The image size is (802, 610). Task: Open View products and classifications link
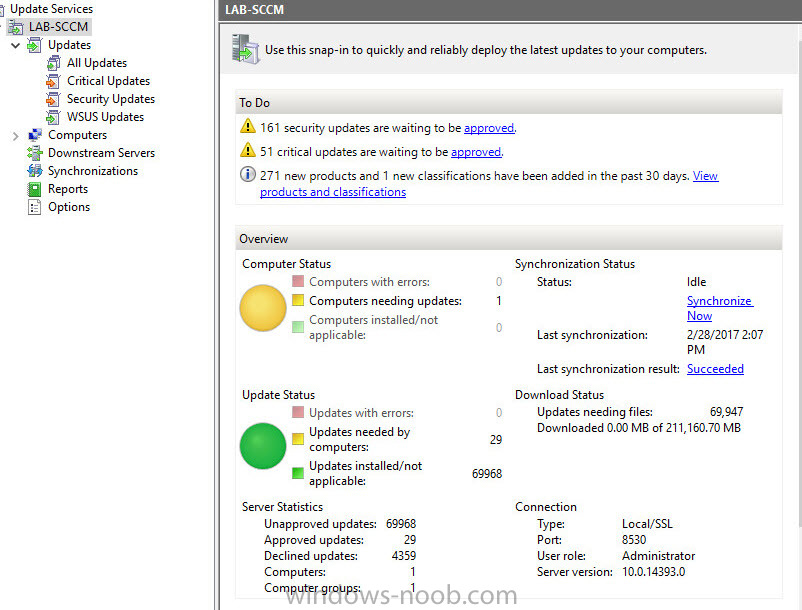tap(333, 192)
